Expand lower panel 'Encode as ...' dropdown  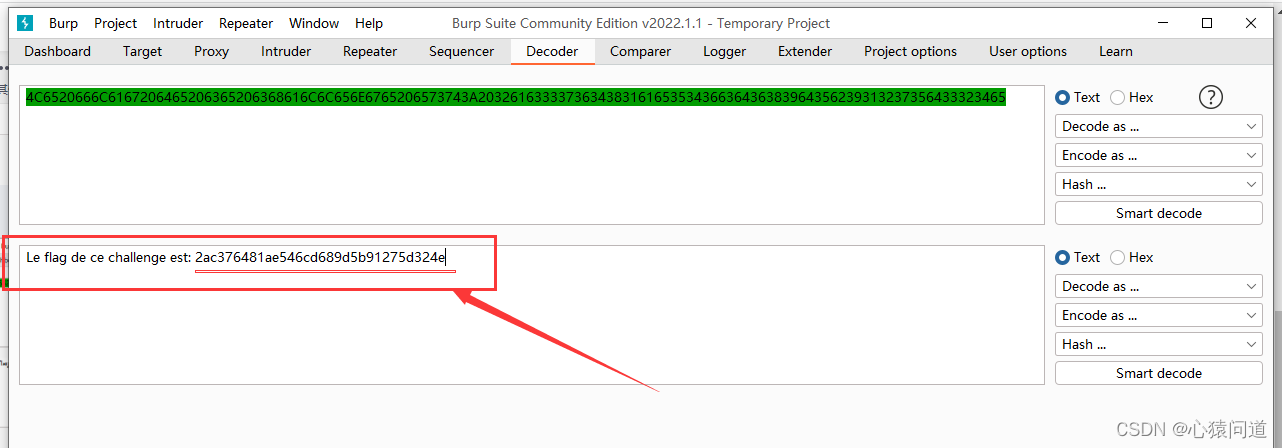[x=1159, y=315]
